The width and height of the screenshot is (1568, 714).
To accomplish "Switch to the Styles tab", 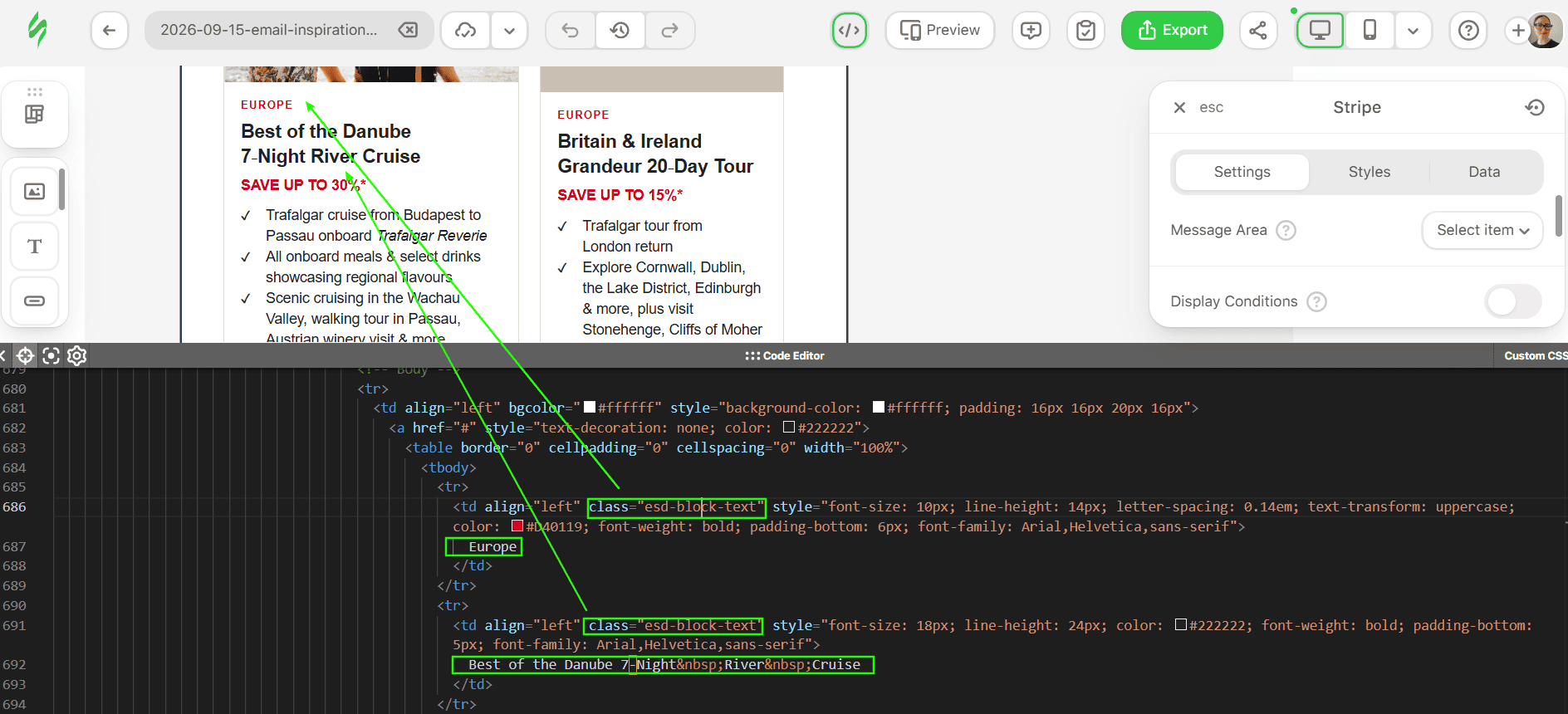I will pos(1370,172).
